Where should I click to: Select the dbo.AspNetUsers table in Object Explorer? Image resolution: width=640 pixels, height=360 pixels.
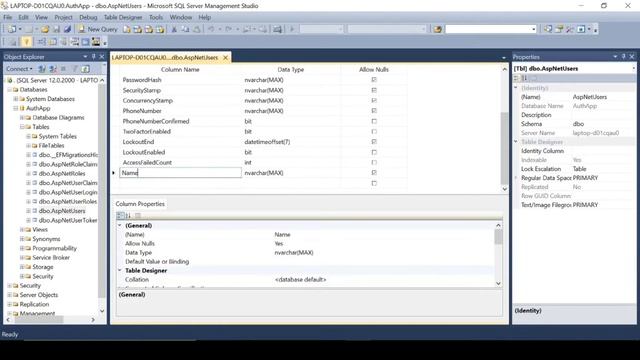pos(62,211)
